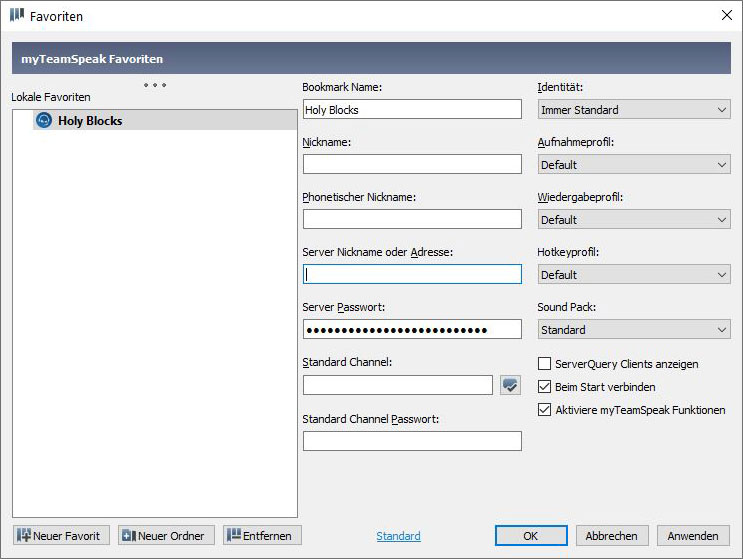743x559 pixels.
Task: Close the Favoriten dialog window
Action: point(727,15)
